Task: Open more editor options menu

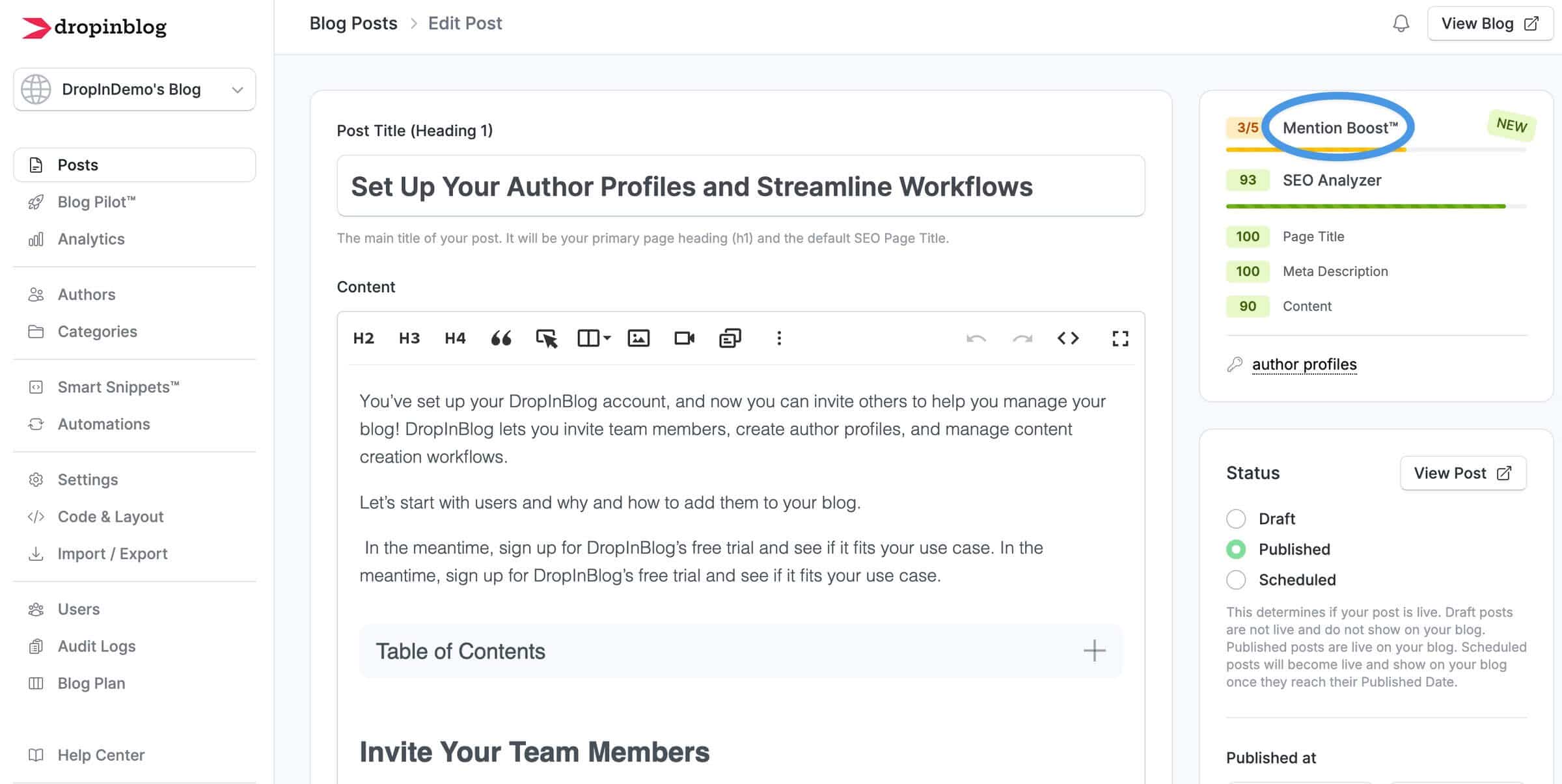Action: pyautogui.click(x=779, y=338)
